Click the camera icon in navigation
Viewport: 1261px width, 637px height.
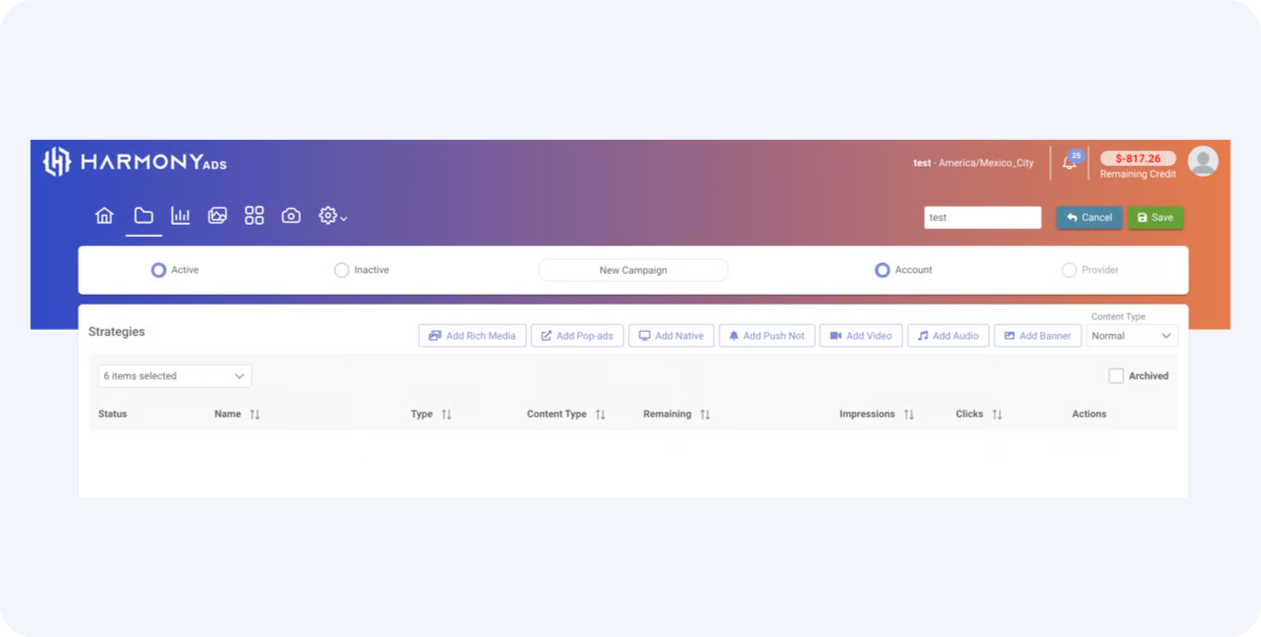291,216
